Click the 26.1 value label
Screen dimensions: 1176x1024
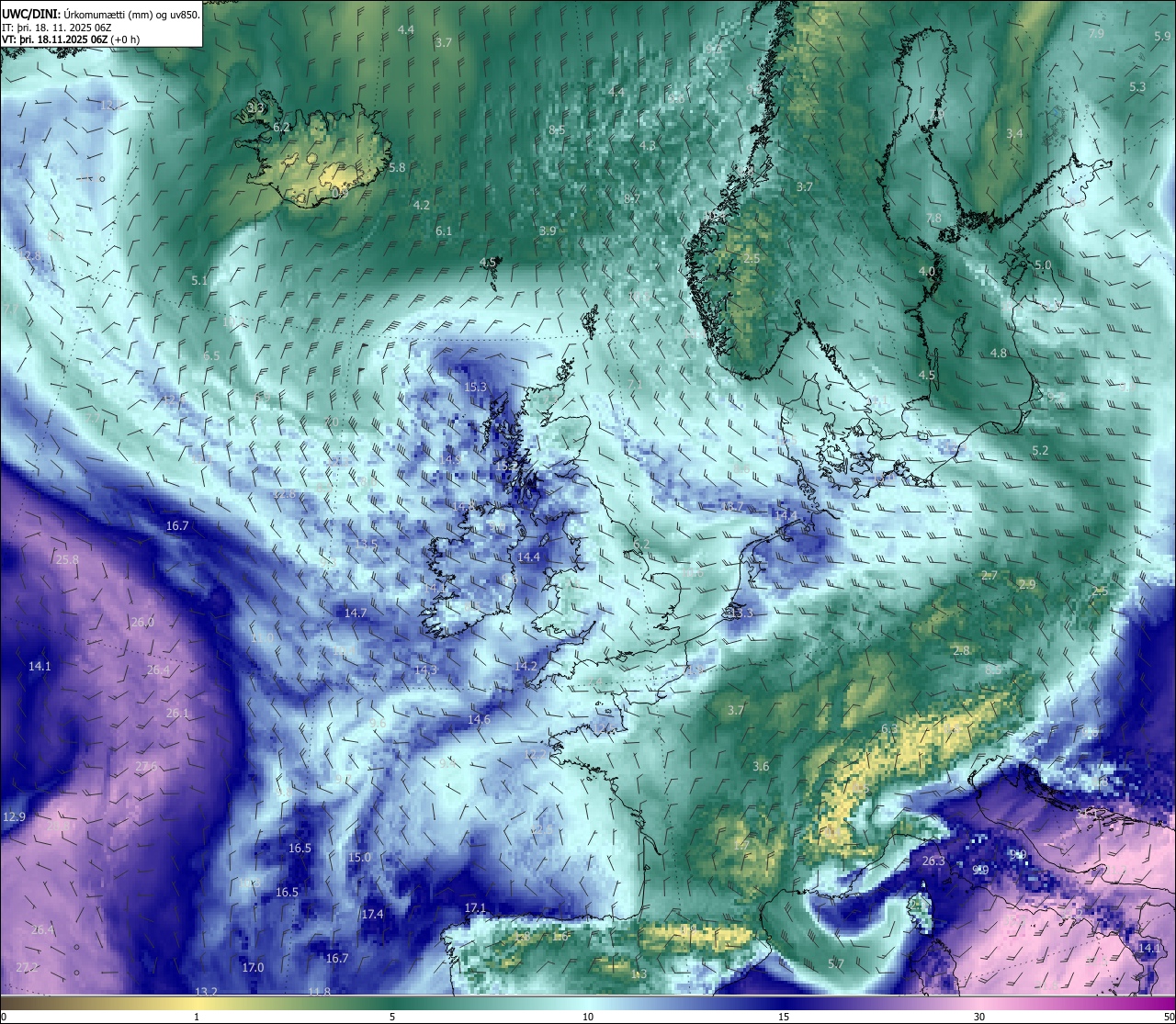pyautogui.click(x=177, y=713)
